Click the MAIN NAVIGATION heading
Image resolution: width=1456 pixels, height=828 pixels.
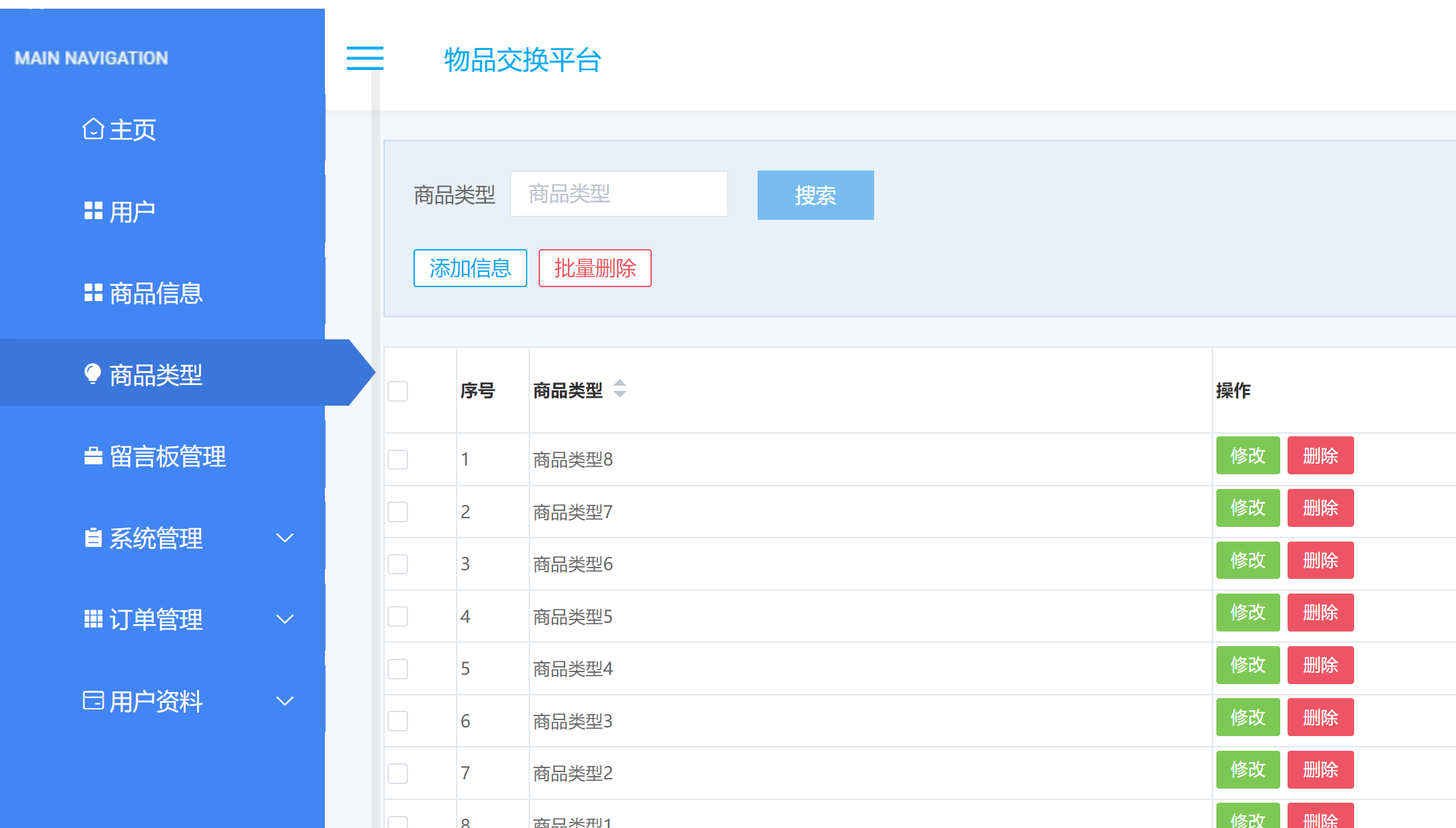point(91,58)
